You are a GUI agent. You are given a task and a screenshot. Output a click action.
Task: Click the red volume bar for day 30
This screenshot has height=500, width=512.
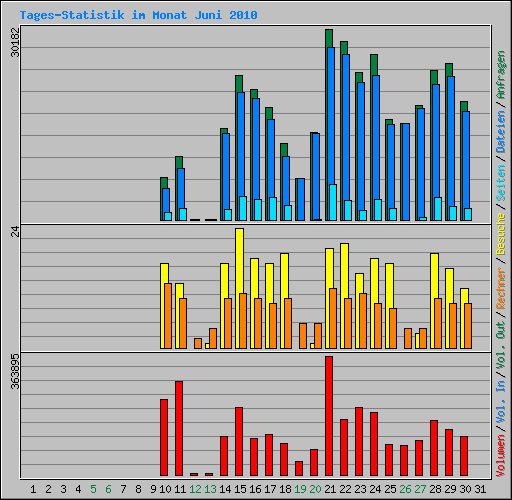pos(464,456)
